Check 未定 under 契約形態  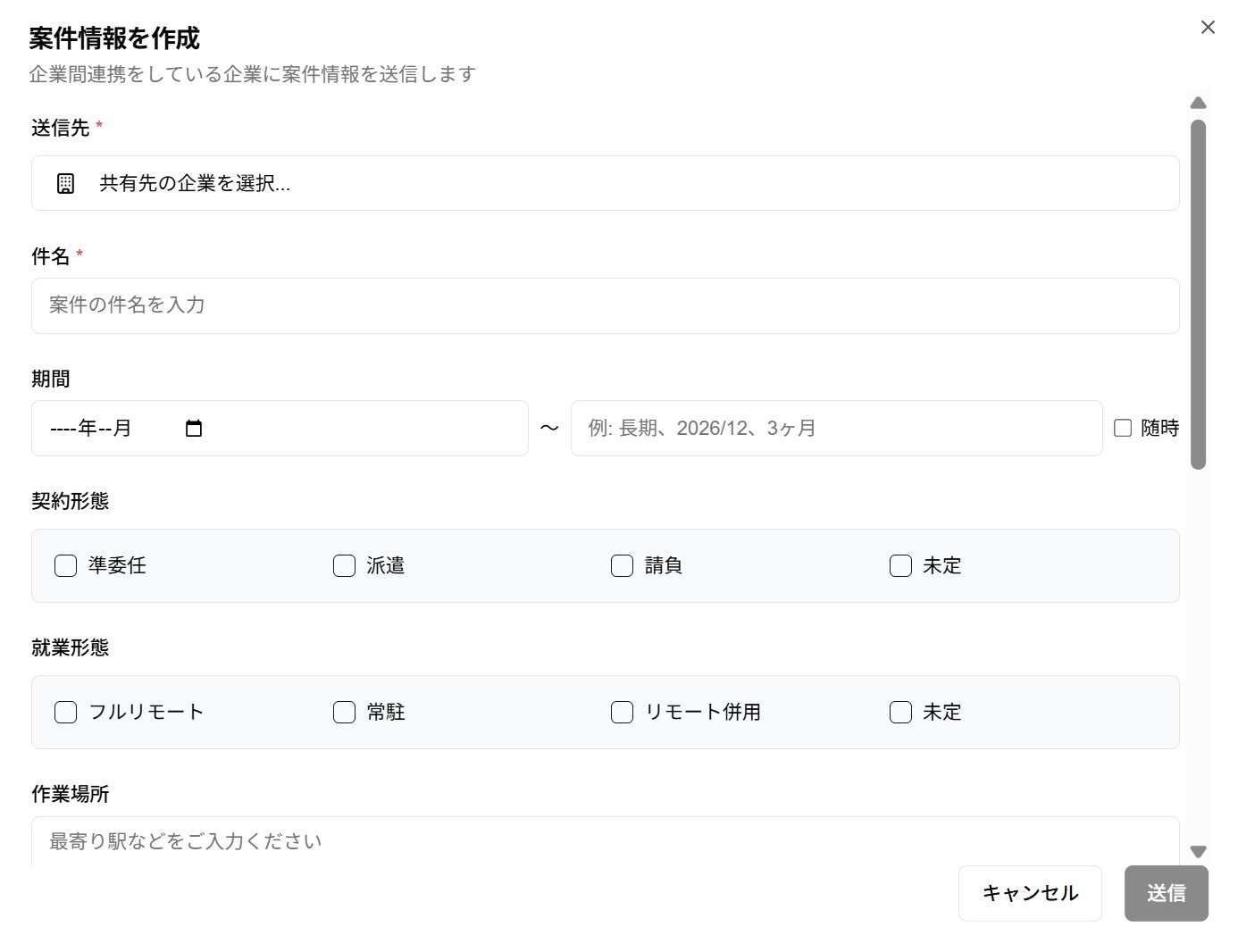coord(901,566)
